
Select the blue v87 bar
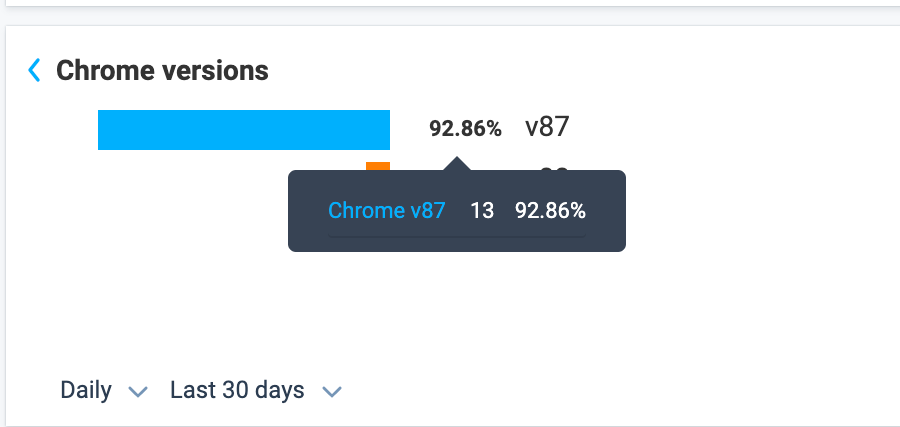pyautogui.click(x=244, y=130)
